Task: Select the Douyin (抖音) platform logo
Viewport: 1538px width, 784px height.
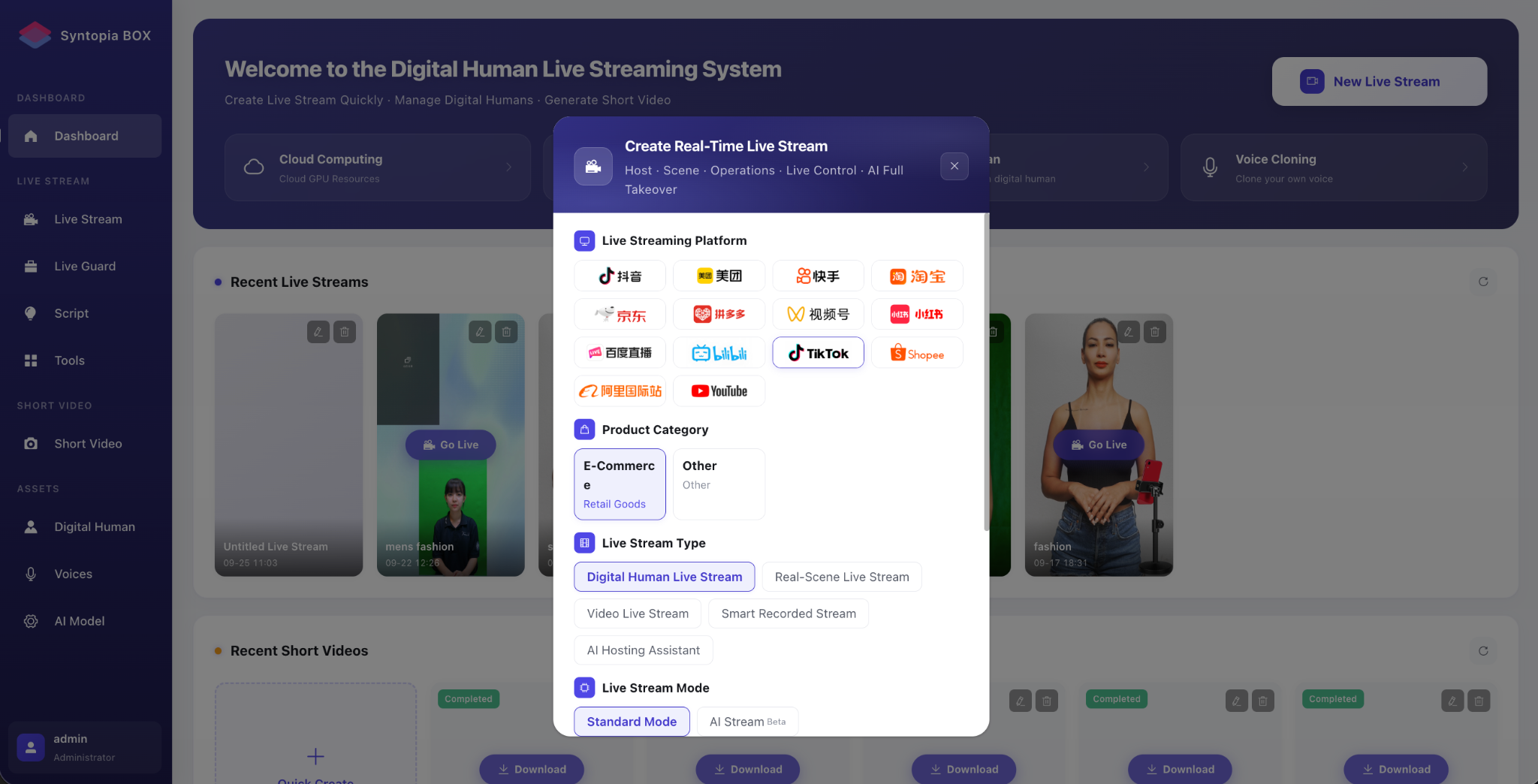Action: (x=620, y=276)
